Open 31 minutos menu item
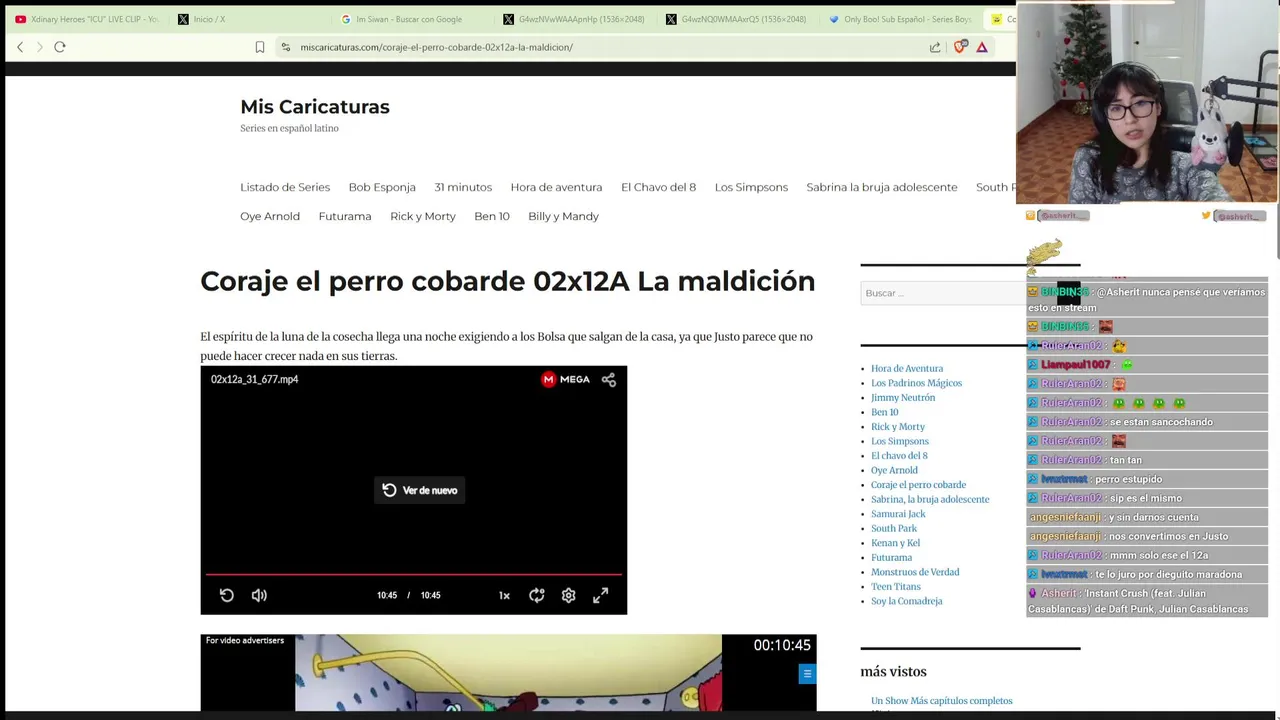The height and width of the screenshot is (720, 1280). coord(463,187)
